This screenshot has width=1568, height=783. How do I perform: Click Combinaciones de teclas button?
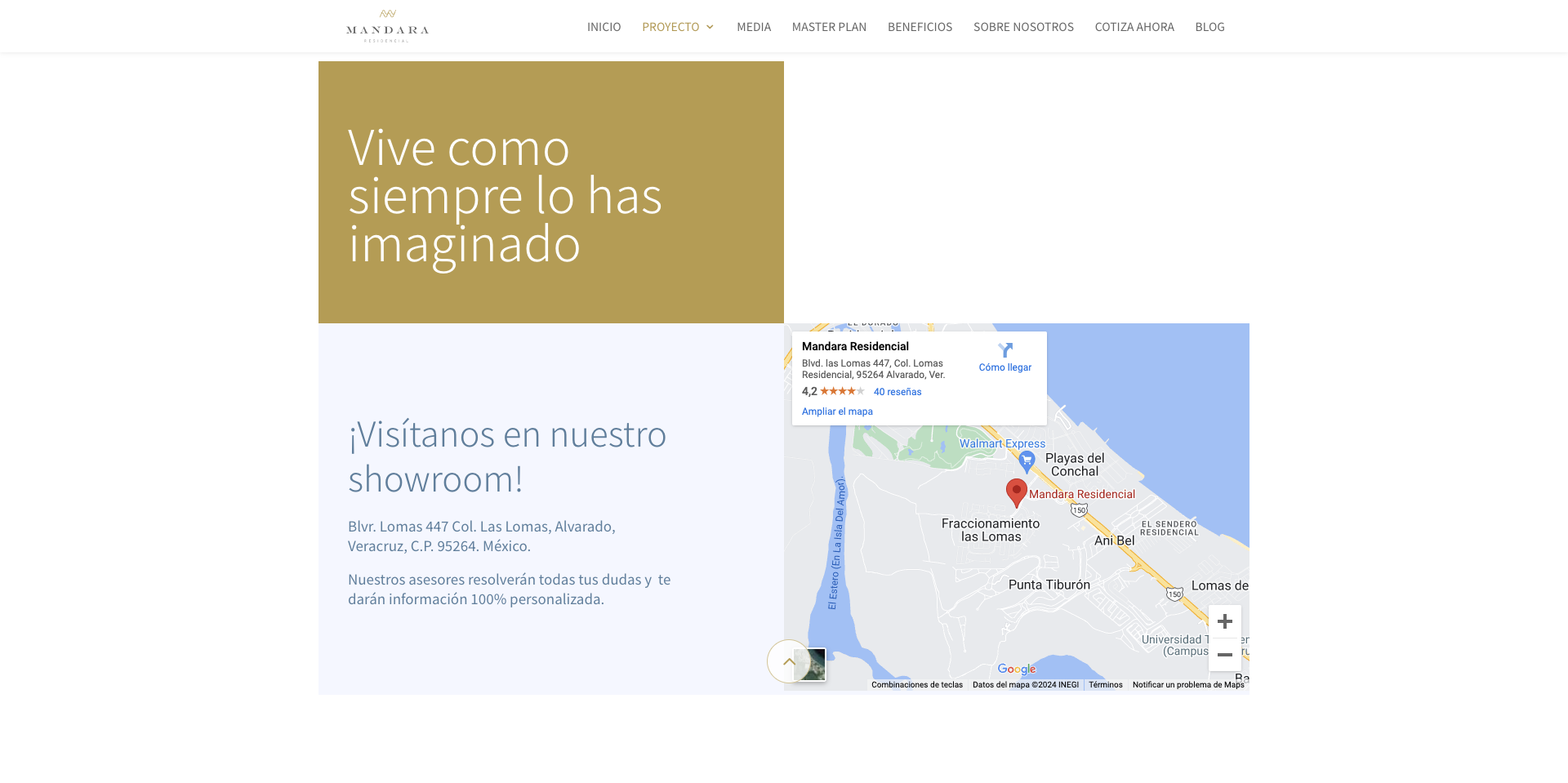click(x=916, y=685)
